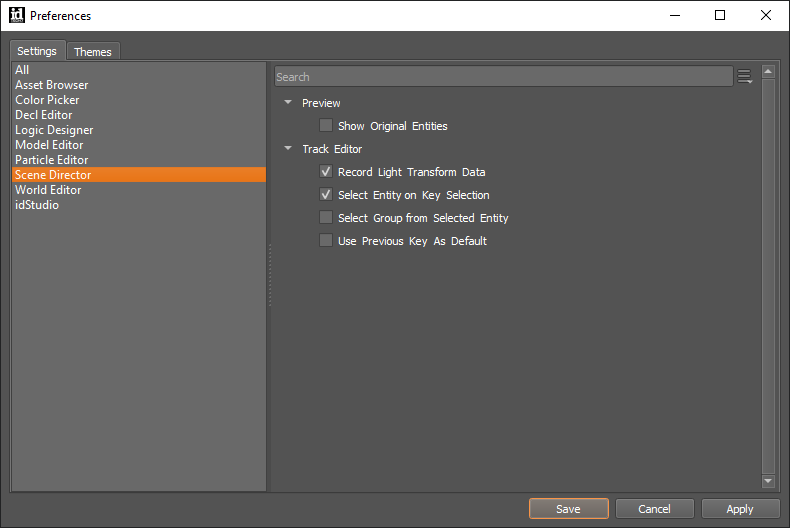The height and width of the screenshot is (528, 790).
Task: Select the Scene Director category
Action: tap(139, 175)
